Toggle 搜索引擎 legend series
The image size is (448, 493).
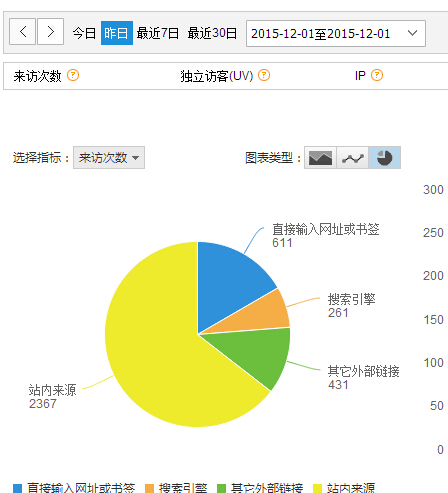[x=176, y=488]
